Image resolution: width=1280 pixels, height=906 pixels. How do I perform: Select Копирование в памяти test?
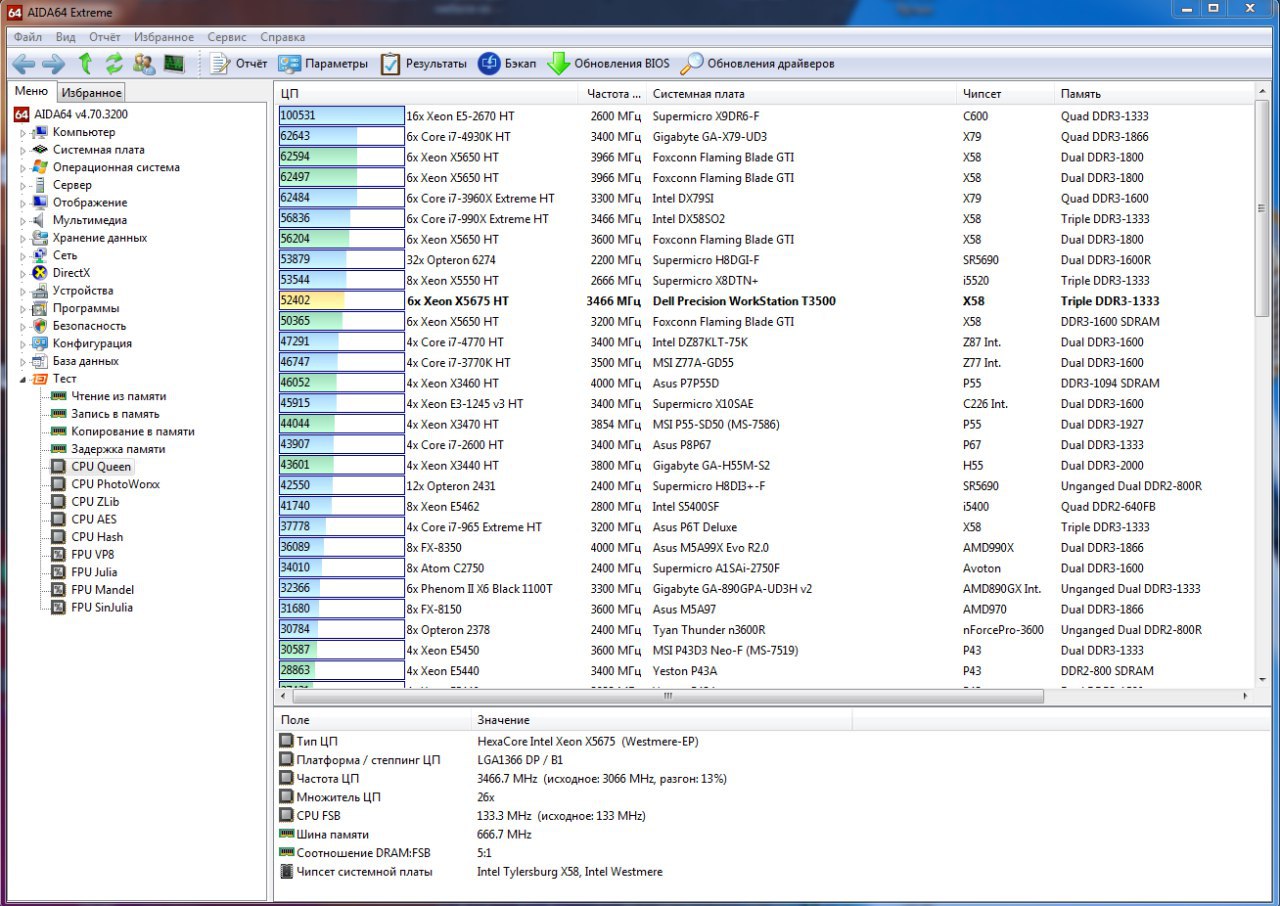[x=133, y=432]
